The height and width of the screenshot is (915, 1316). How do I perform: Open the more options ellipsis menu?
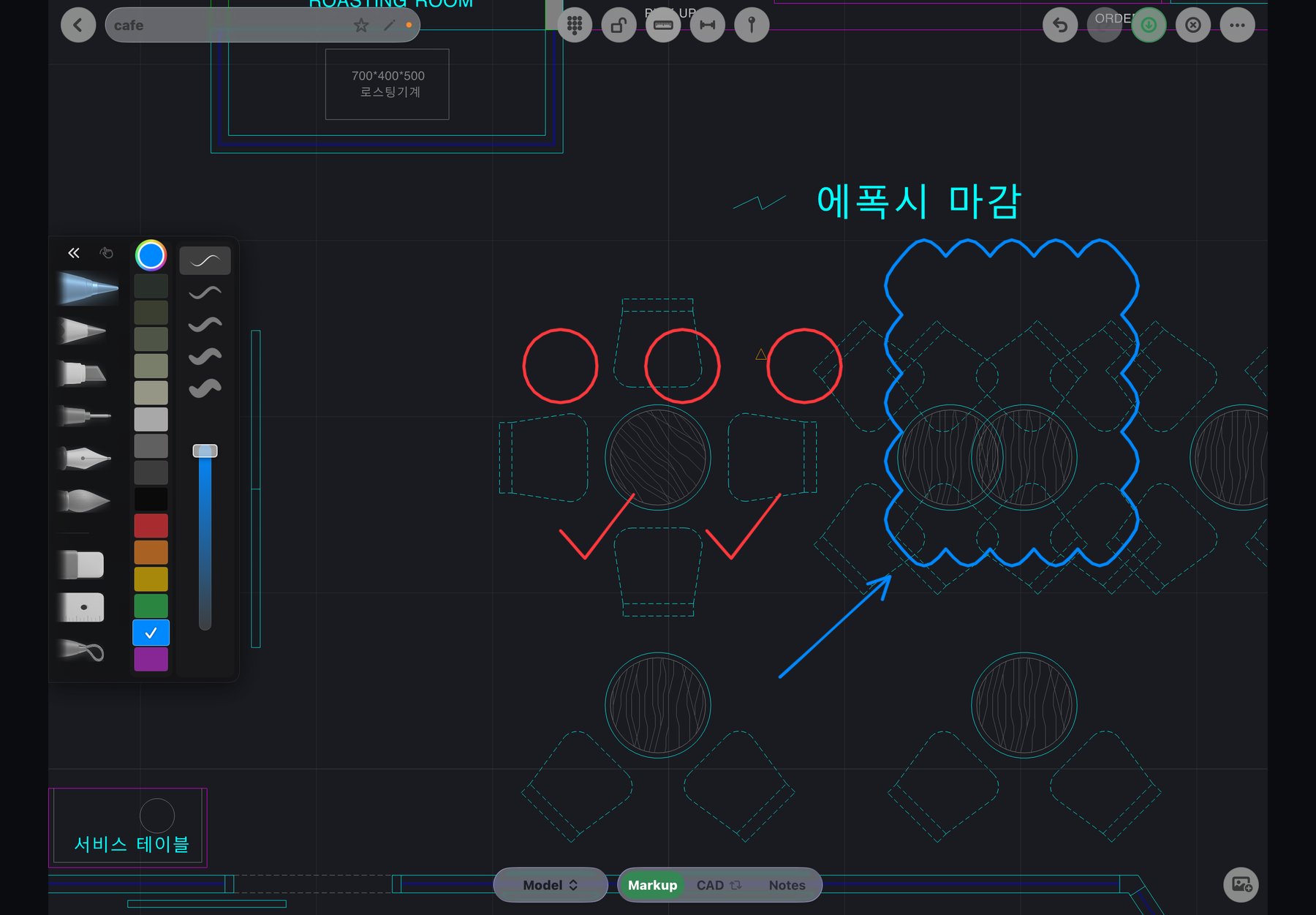tap(1237, 26)
